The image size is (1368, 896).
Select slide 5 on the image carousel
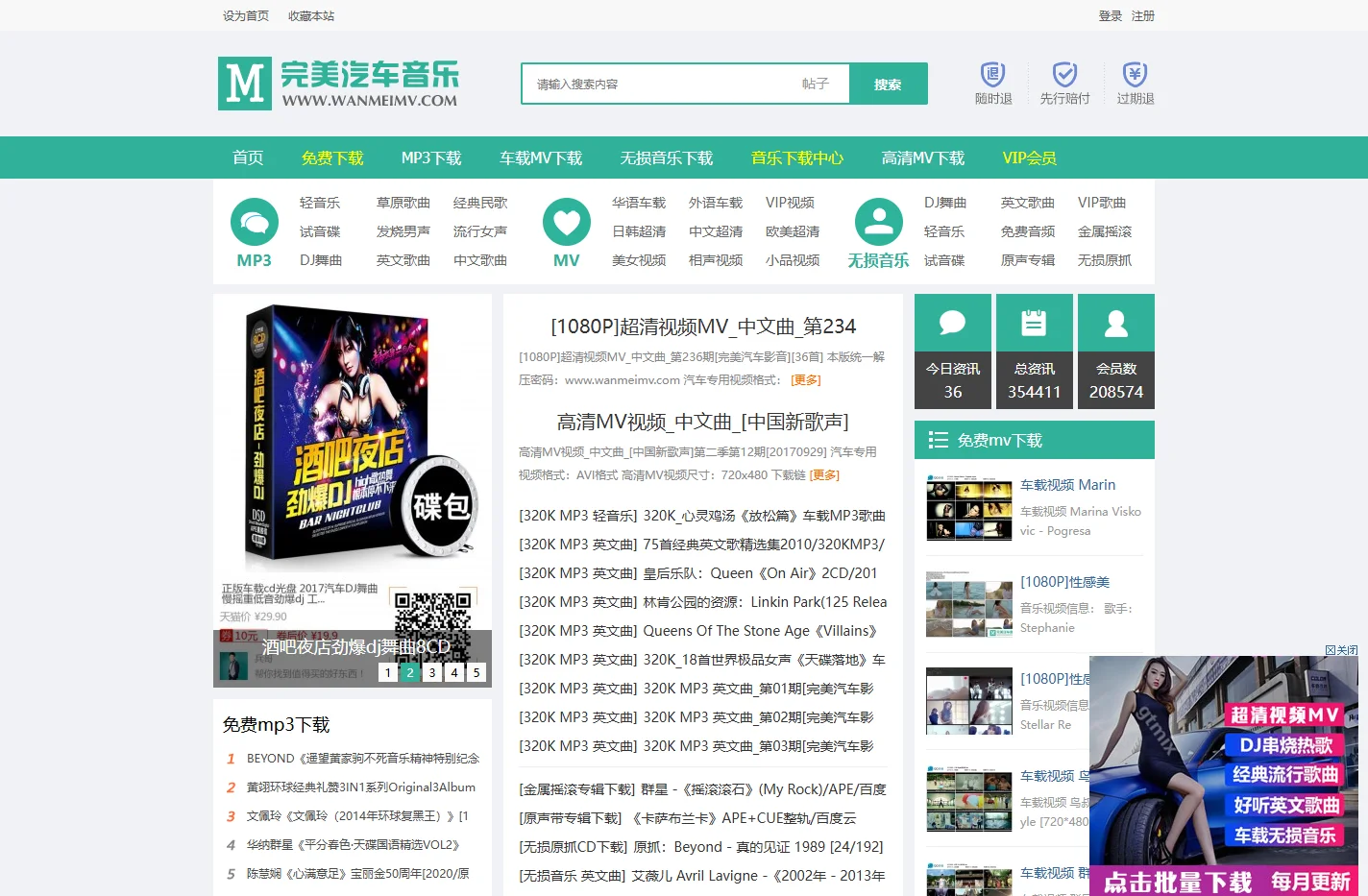pyautogui.click(x=476, y=673)
